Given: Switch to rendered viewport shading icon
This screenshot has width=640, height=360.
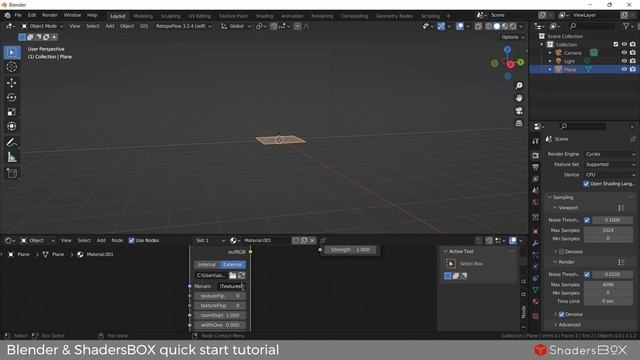Looking at the screenshot, I should (513, 26).
